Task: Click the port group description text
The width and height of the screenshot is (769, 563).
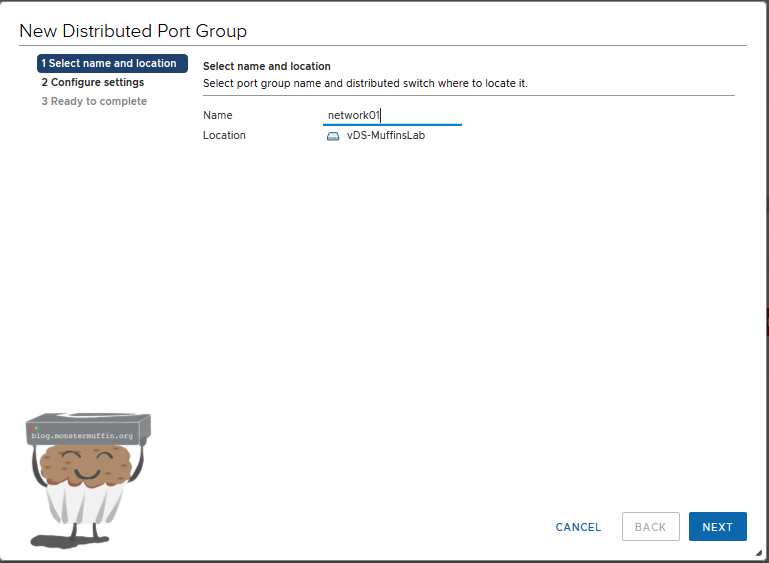Action: [364, 83]
